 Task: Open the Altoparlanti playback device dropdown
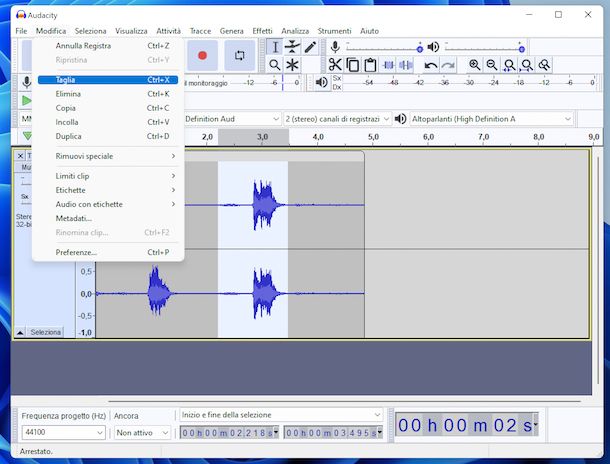click(x=492, y=119)
